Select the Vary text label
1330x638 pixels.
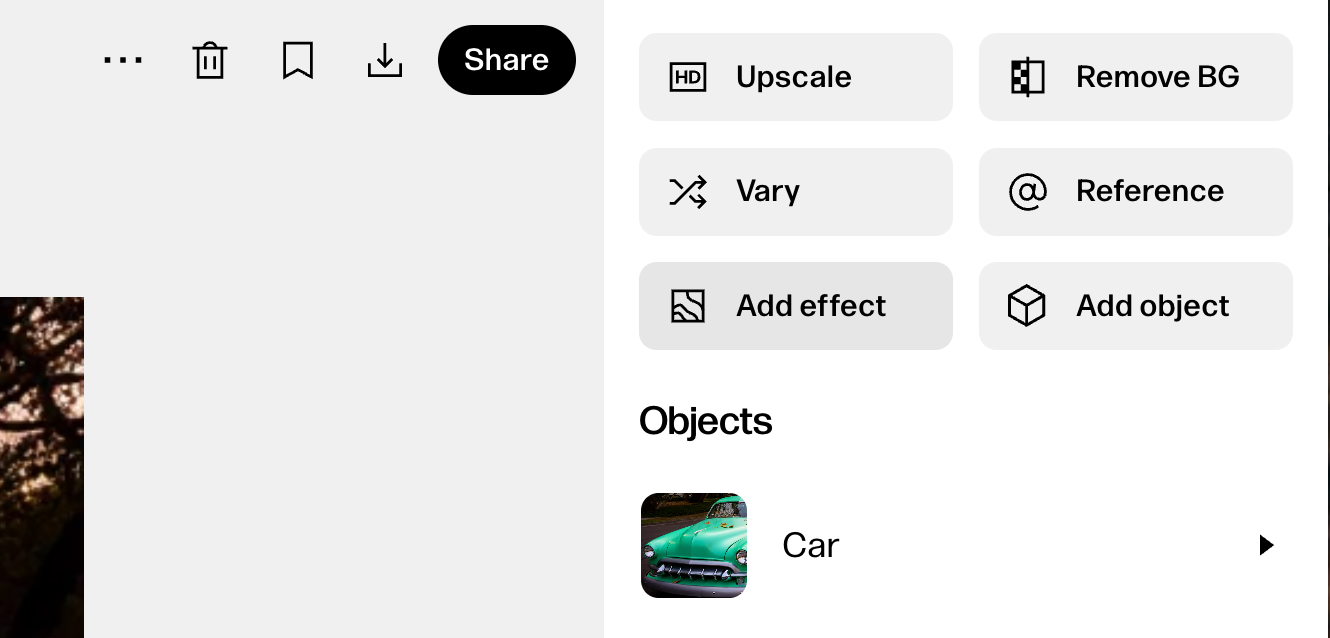pyautogui.click(x=768, y=191)
